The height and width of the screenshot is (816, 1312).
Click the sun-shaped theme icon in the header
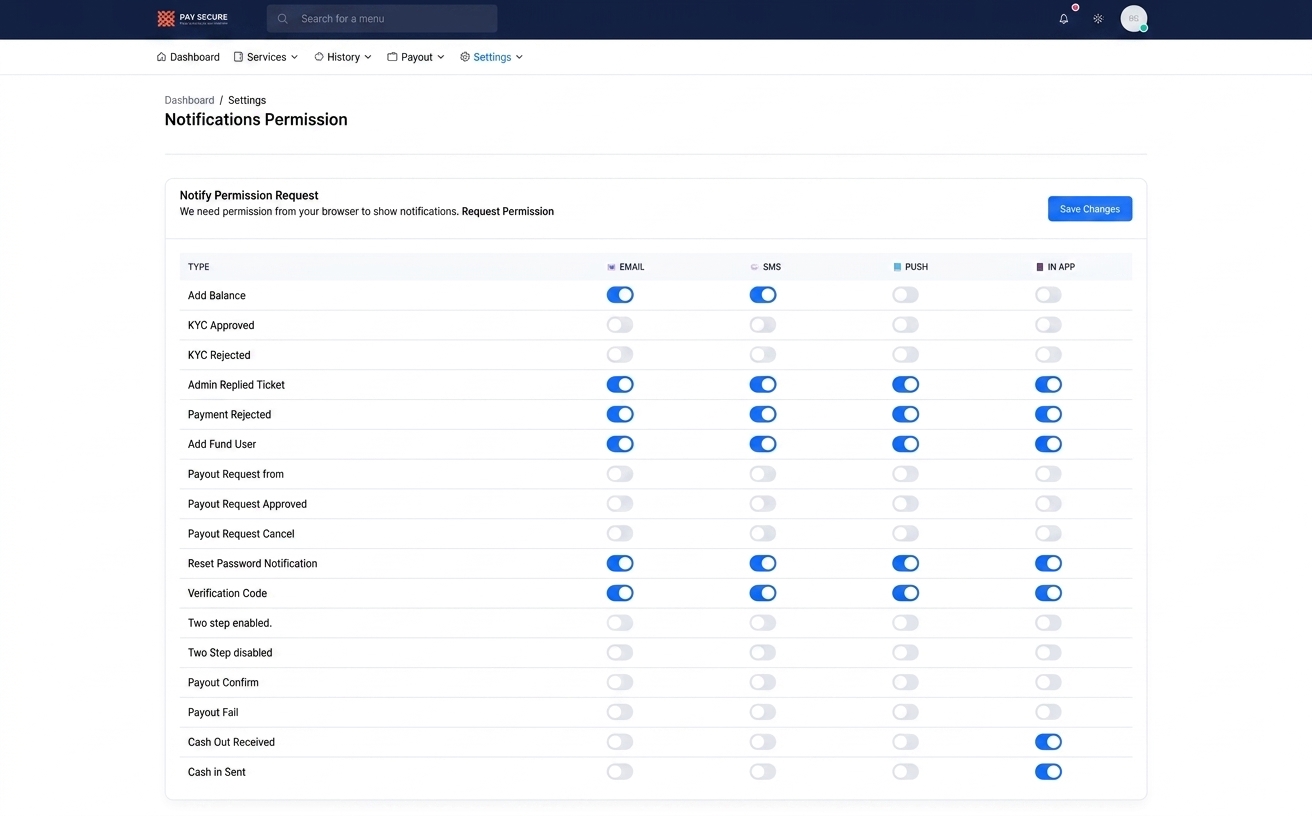[x=1098, y=18]
